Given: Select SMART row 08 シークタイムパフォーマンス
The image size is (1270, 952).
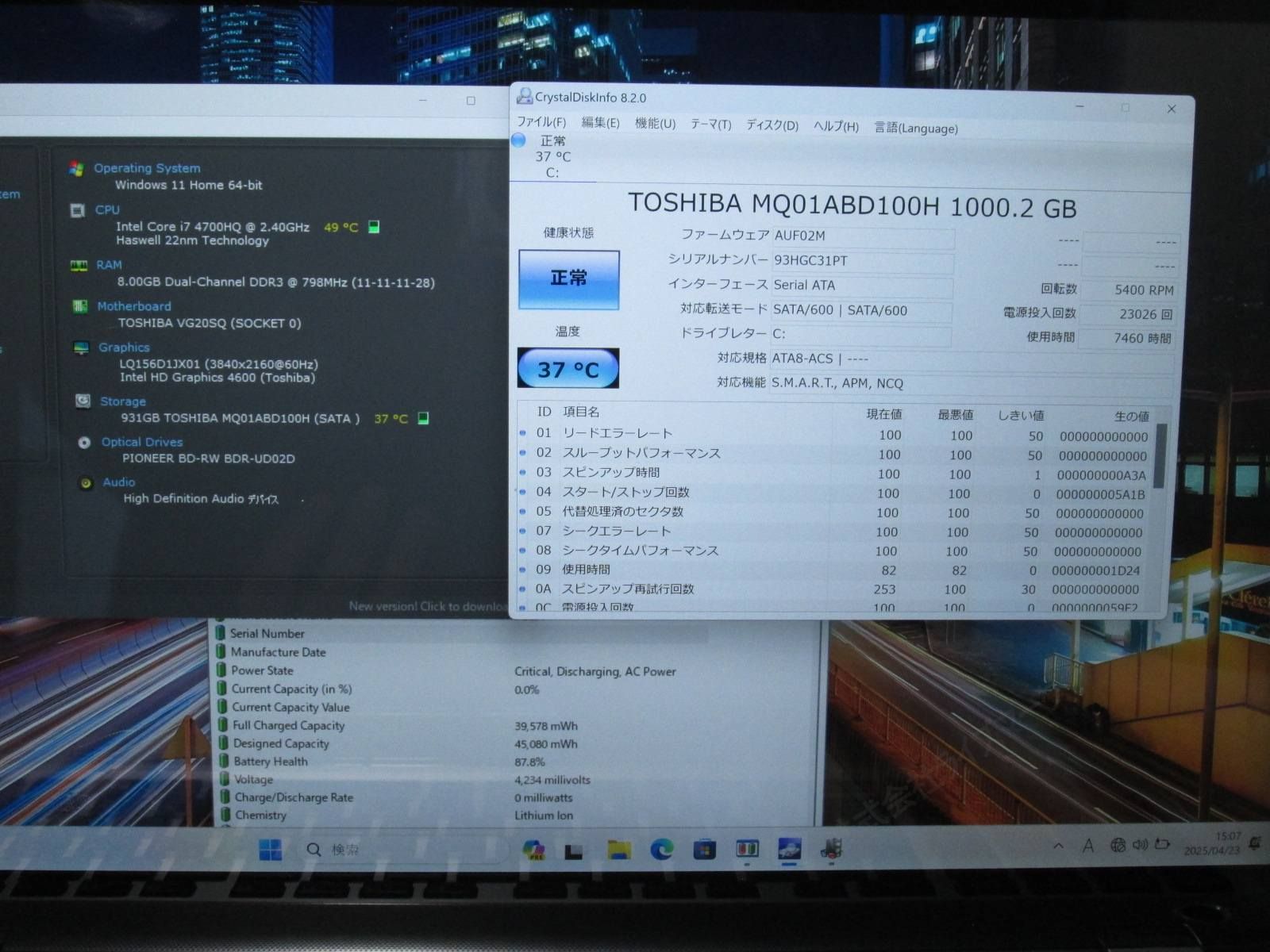Looking at the screenshot, I should (x=833, y=551).
